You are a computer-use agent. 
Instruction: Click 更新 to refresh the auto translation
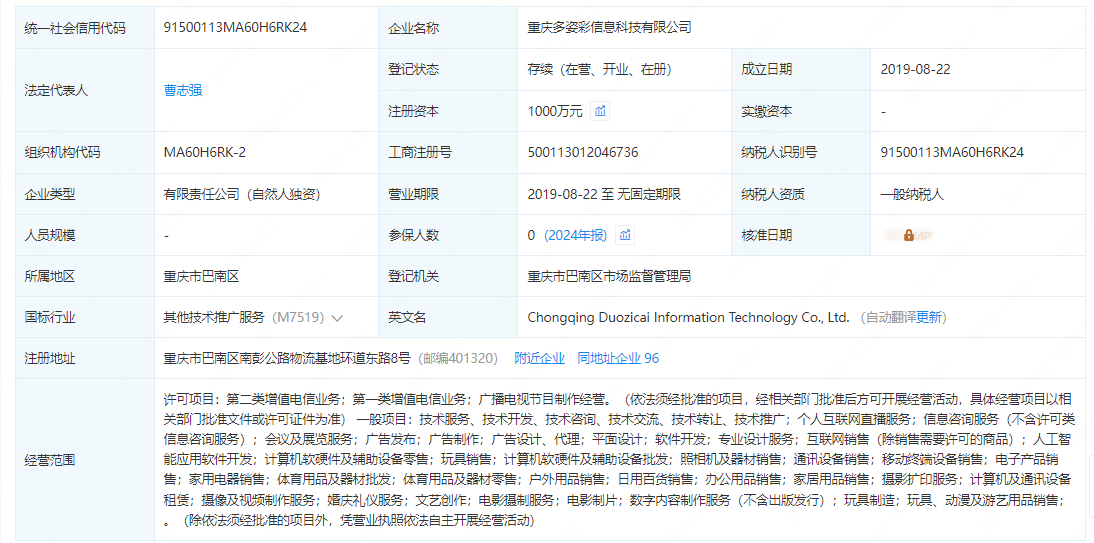929,317
